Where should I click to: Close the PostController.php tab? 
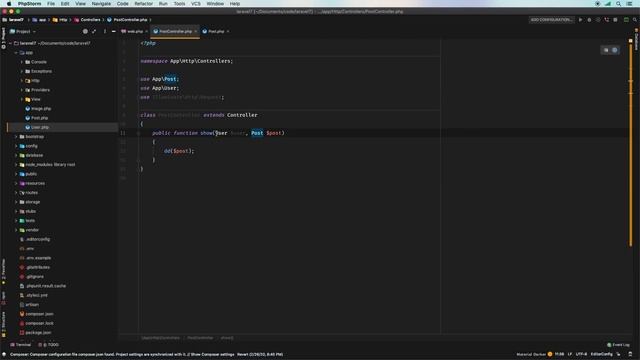(x=196, y=31)
